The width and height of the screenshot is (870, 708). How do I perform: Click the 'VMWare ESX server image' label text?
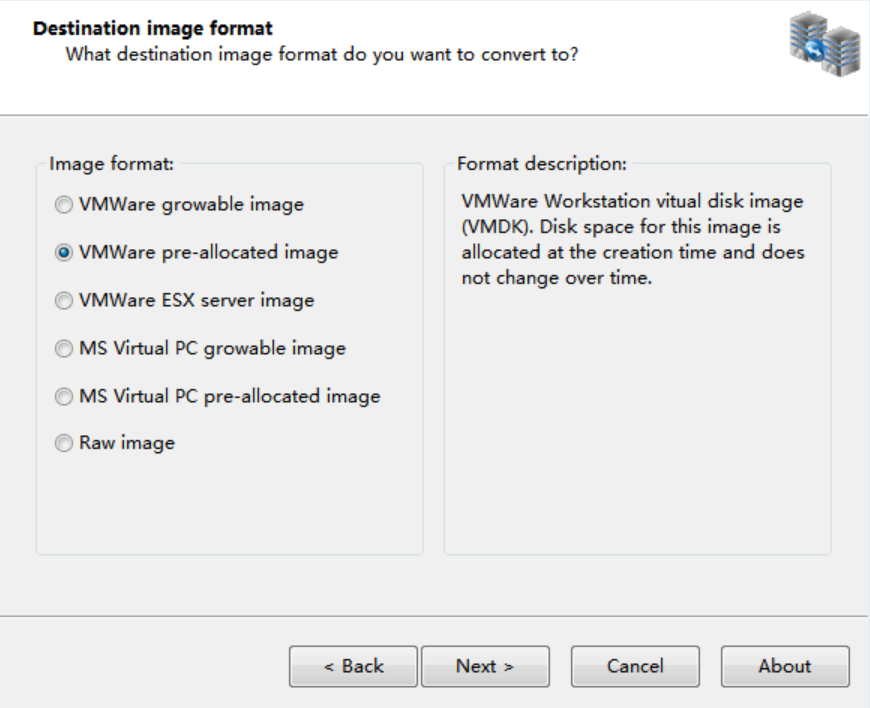coord(196,300)
